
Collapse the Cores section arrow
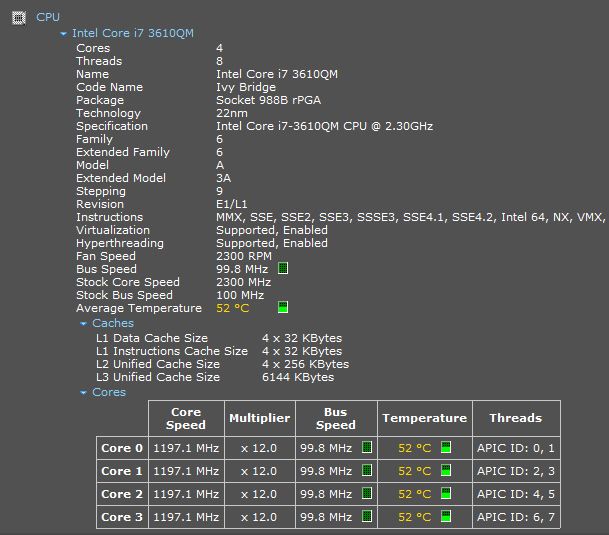pyautogui.click(x=84, y=393)
